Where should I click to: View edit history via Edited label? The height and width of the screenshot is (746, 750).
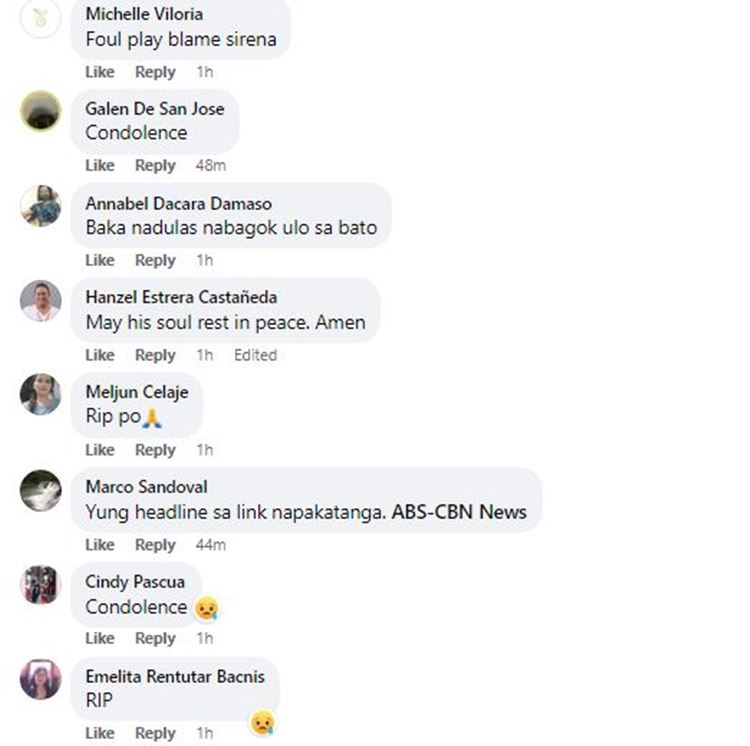[x=255, y=355]
